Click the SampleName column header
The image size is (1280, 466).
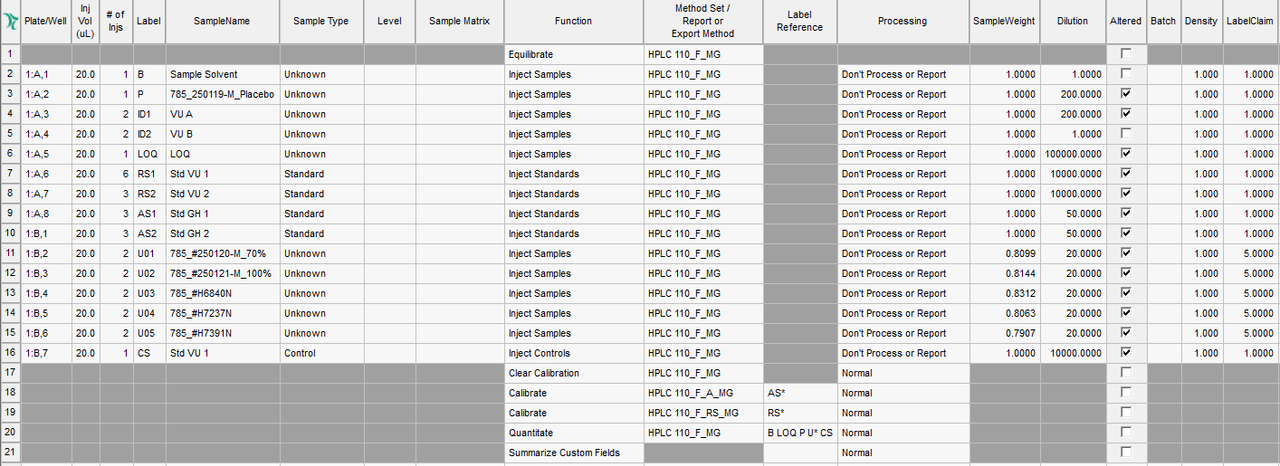click(223, 21)
